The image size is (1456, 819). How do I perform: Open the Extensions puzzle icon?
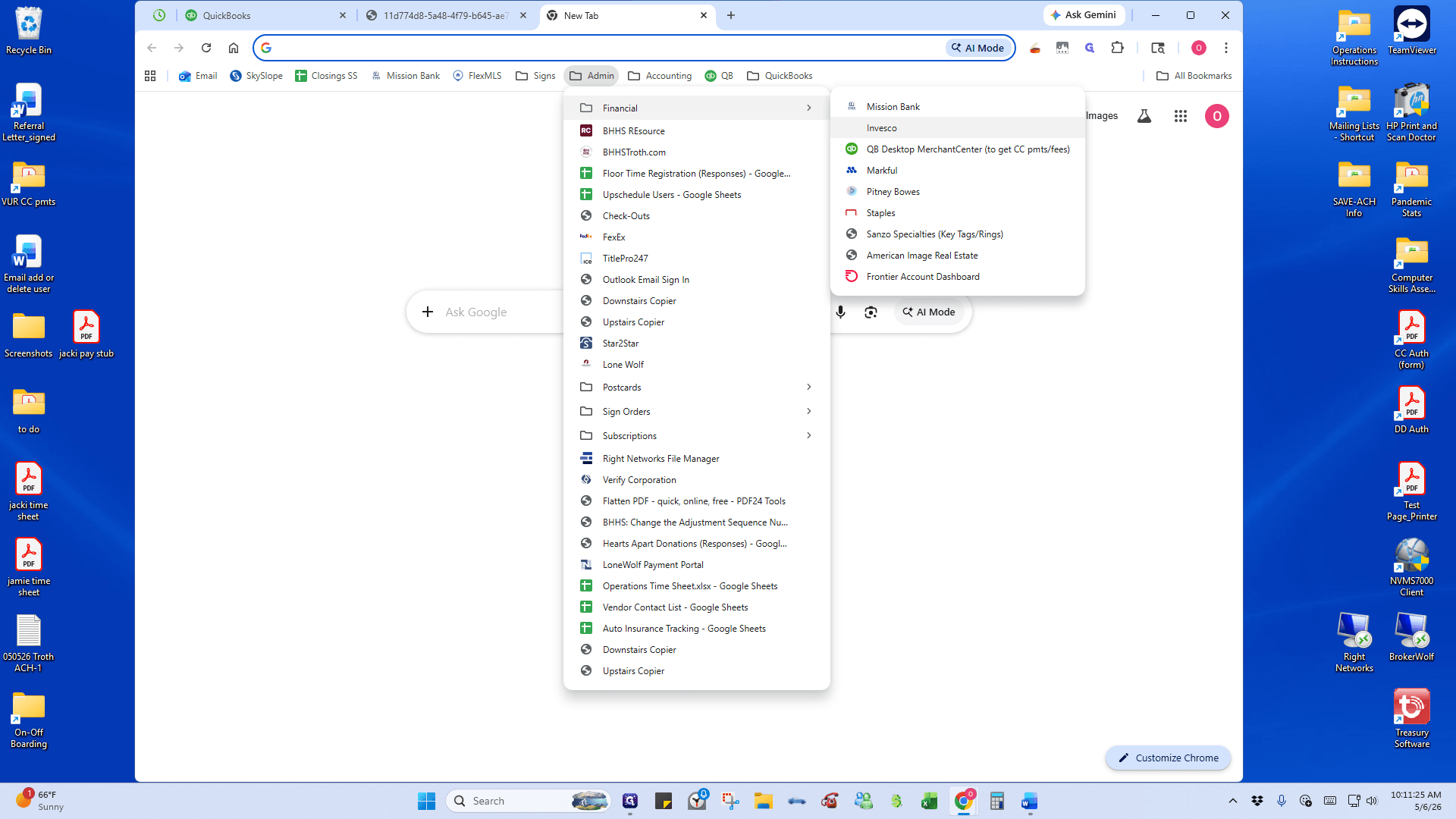[x=1117, y=48]
